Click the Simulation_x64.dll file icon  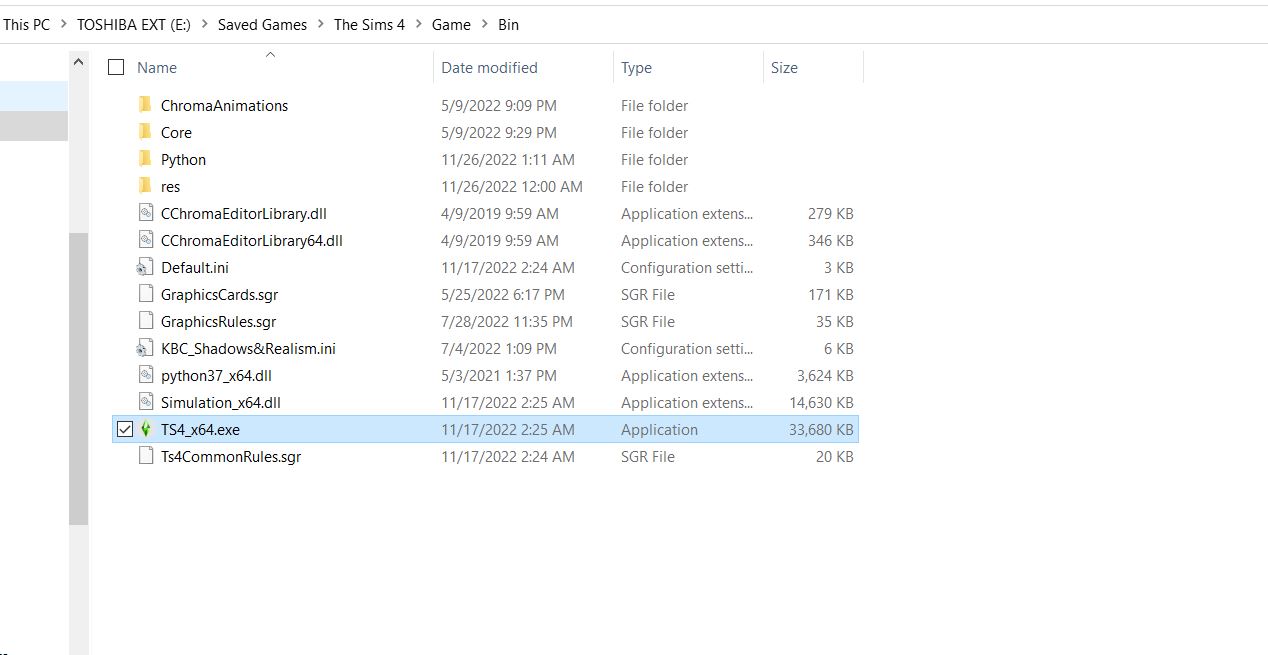coord(145,402)
